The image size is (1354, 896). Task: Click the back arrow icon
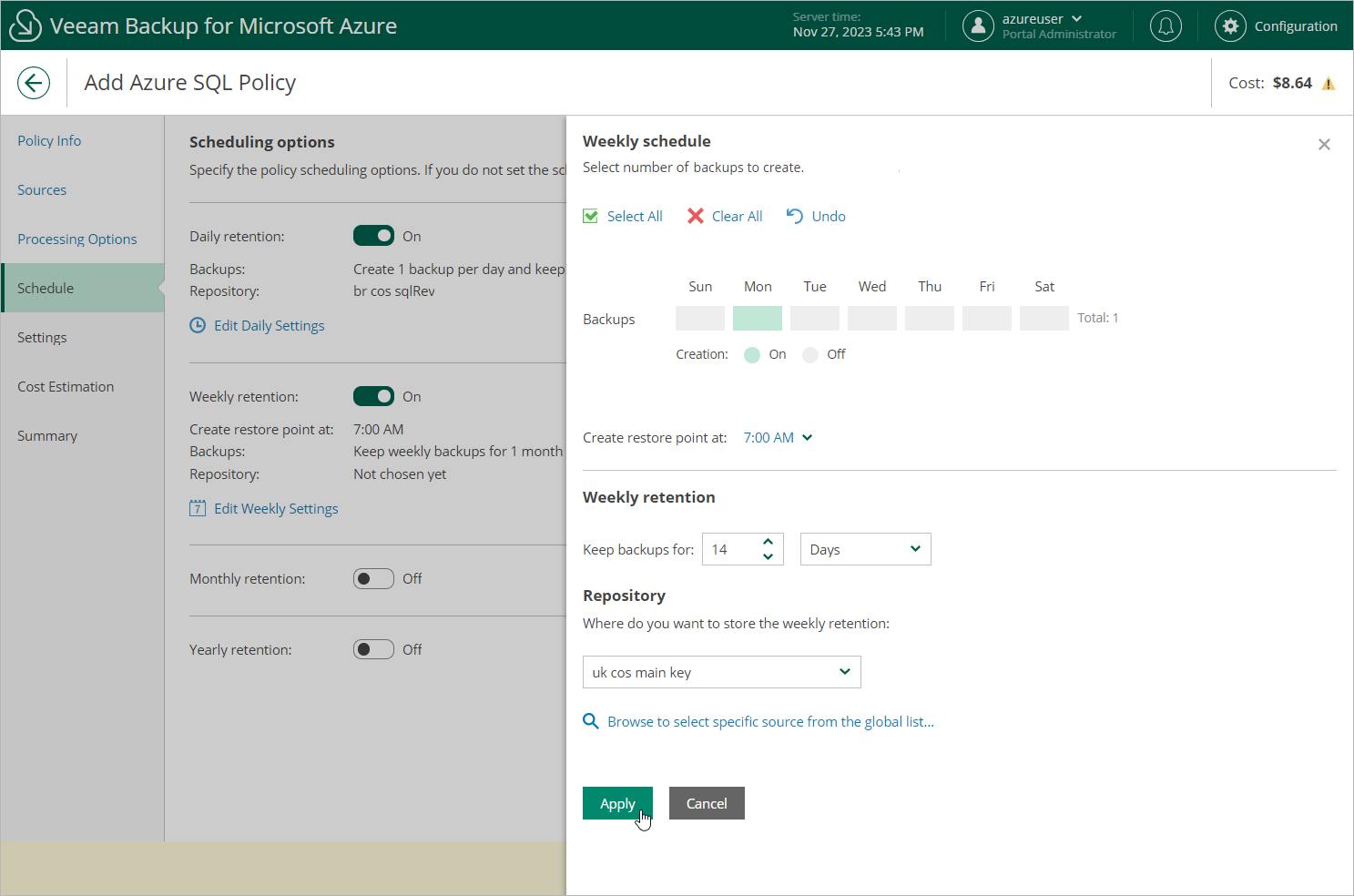point(34,83)
